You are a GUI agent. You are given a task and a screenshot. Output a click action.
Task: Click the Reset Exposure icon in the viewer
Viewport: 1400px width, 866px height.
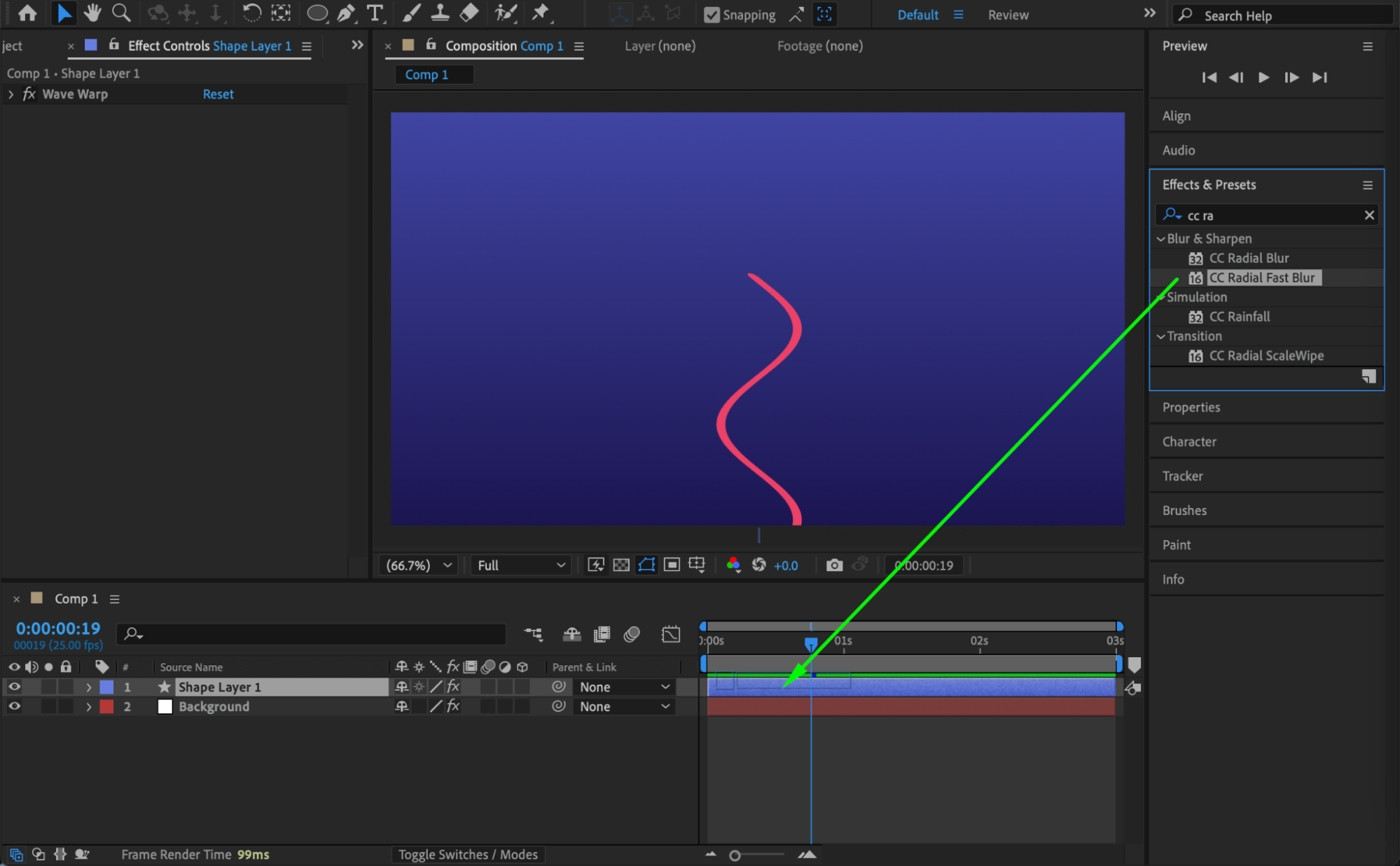pos(759,565)
